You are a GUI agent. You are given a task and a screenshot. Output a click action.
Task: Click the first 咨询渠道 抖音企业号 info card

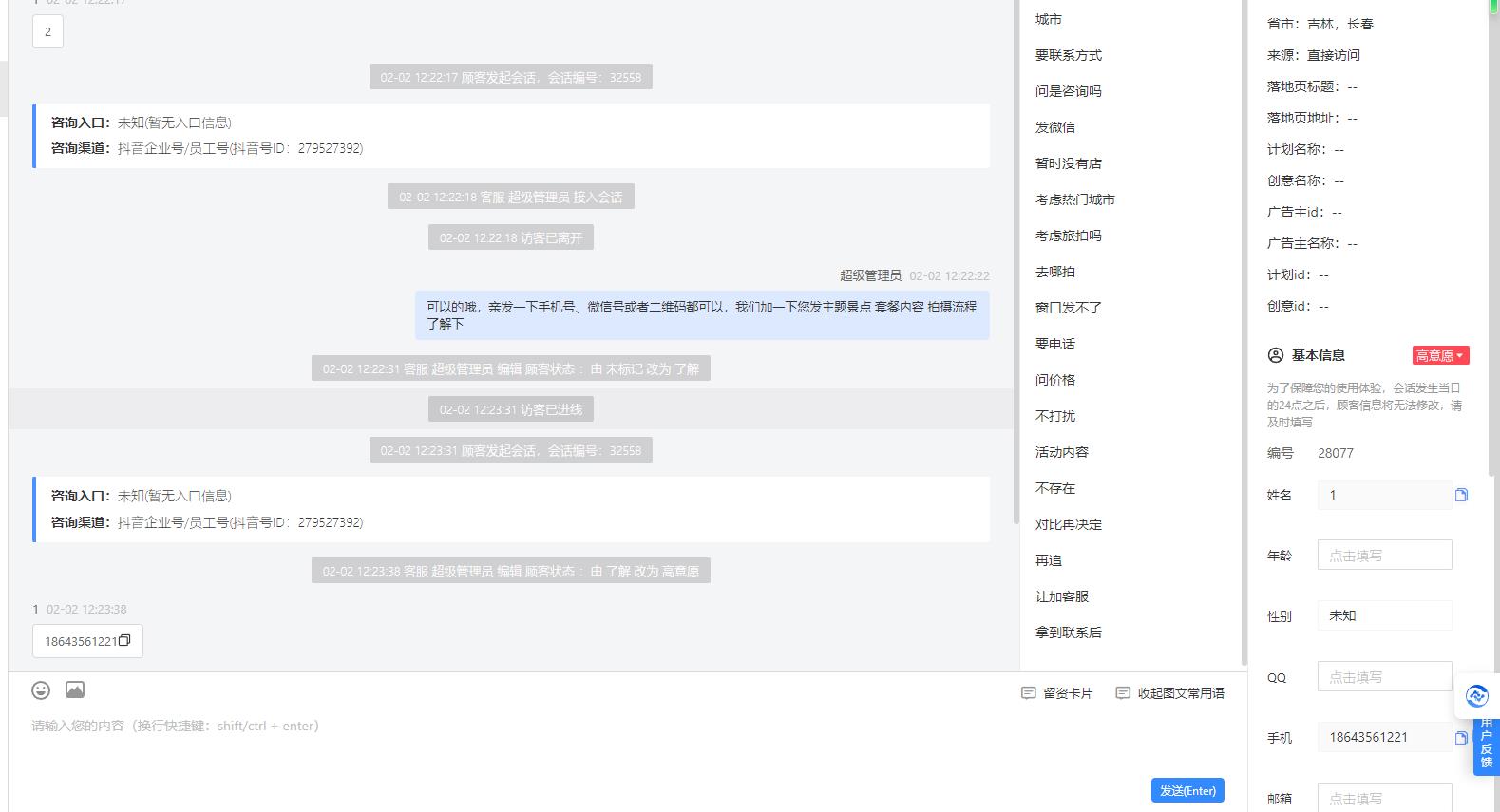coord(511,136)
